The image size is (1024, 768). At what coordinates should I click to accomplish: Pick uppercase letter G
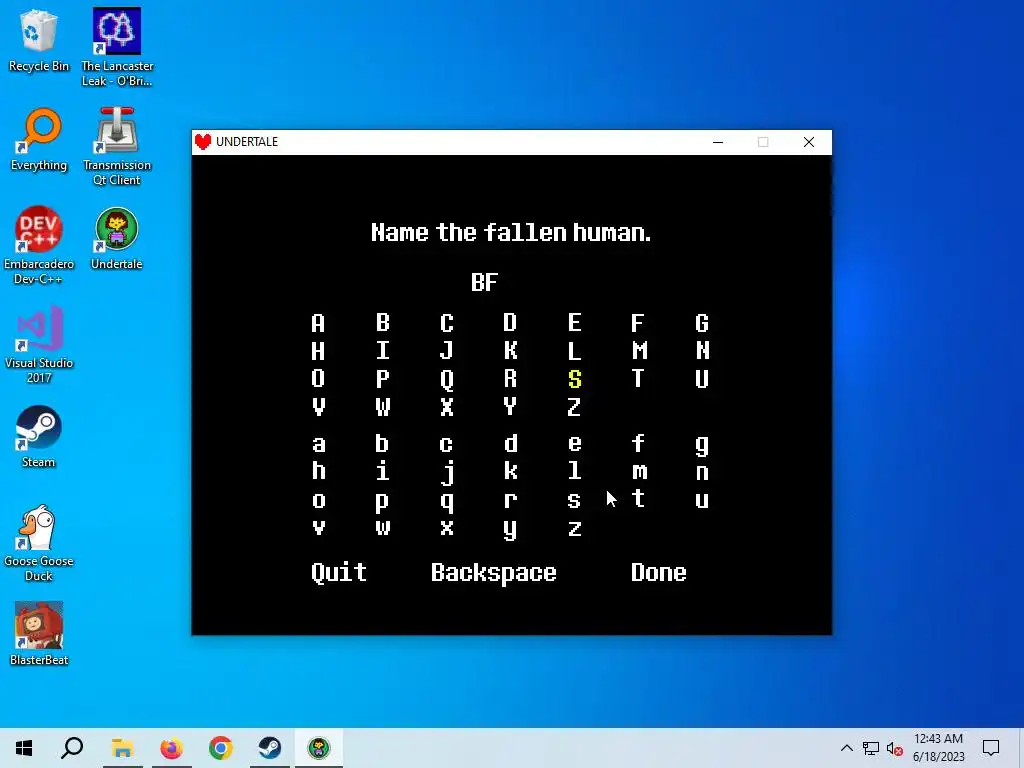(x=702, y=323)
